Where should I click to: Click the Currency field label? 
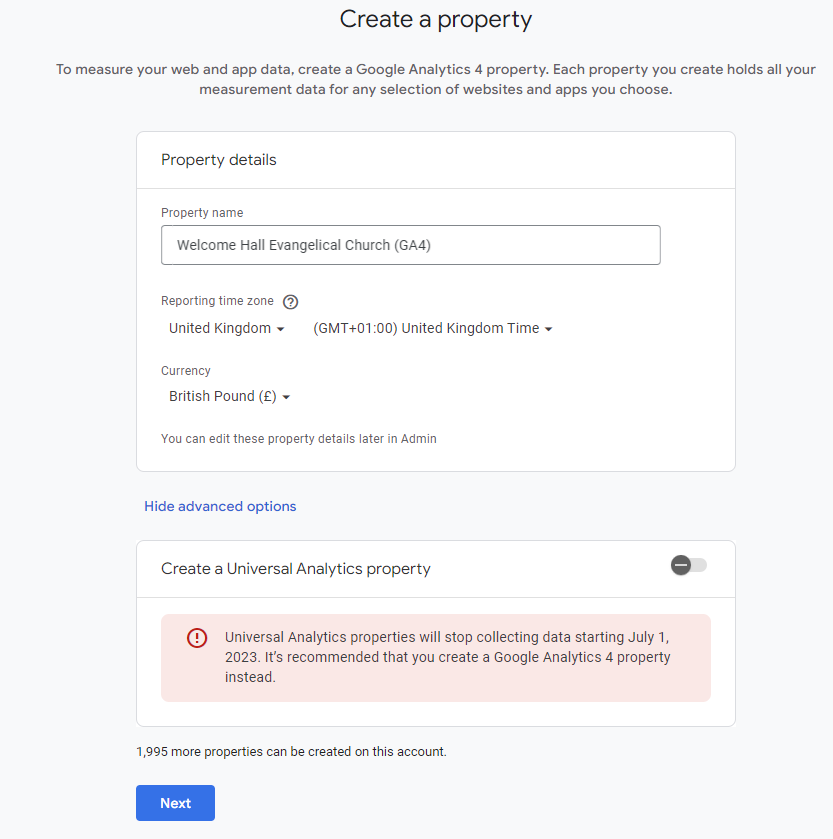pyautogui.click(x=186, y=370)
